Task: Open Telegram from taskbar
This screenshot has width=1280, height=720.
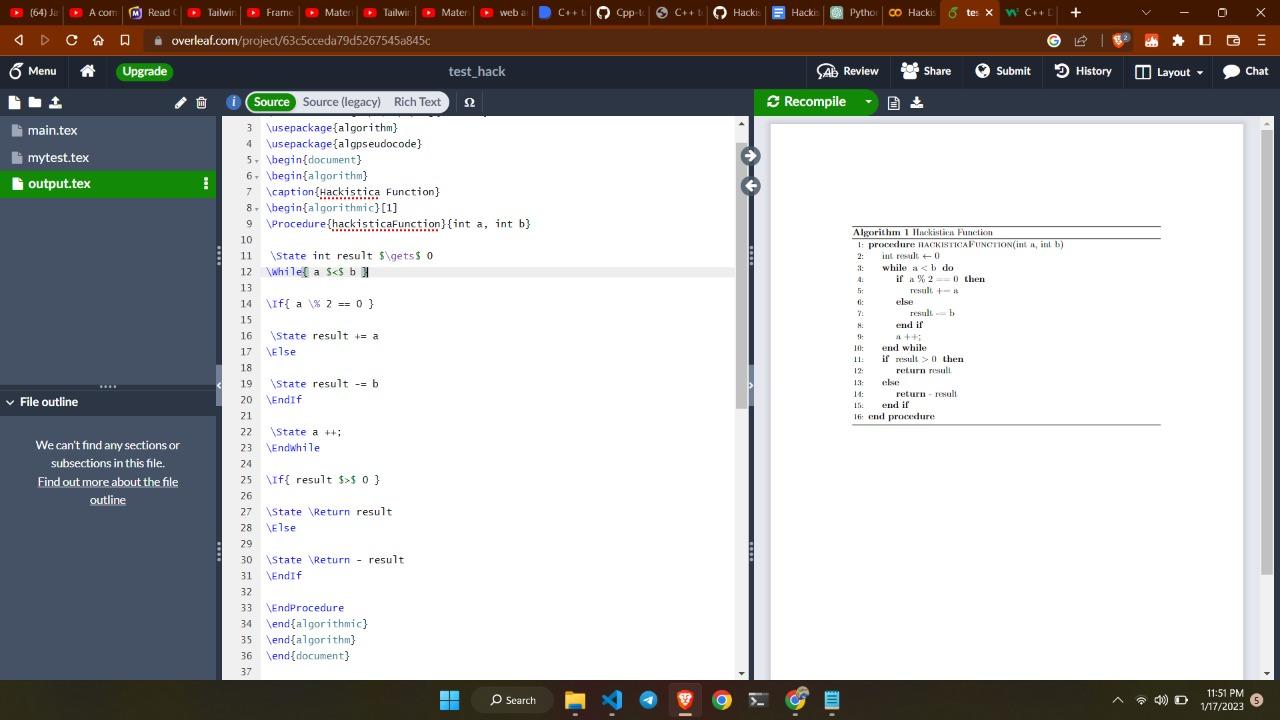Action: click(x=648, y=700)
